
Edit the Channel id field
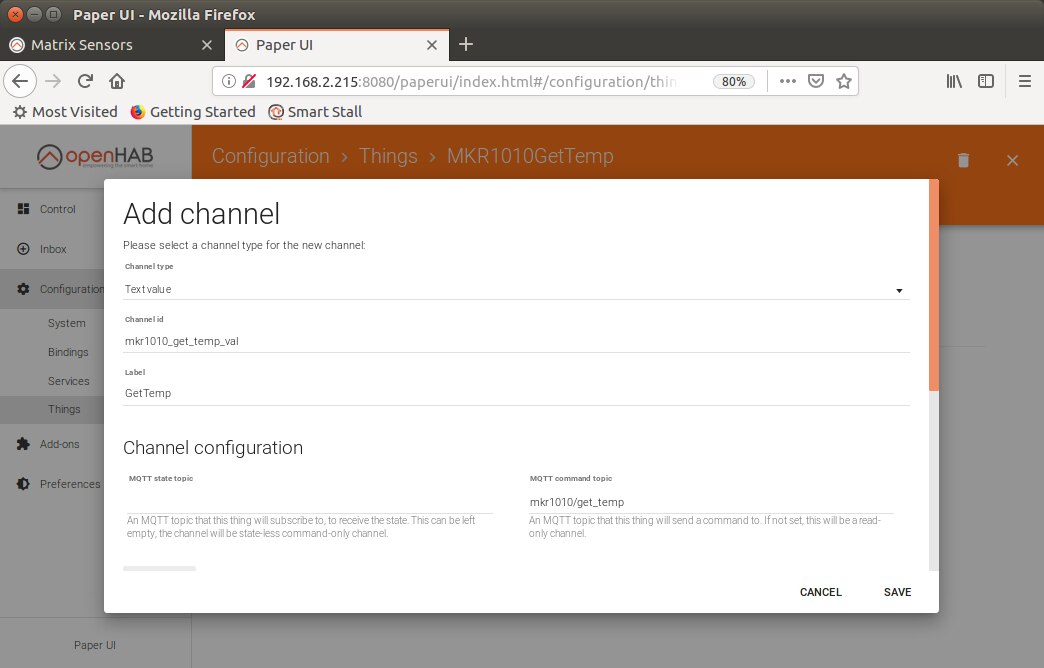[516, 341]
